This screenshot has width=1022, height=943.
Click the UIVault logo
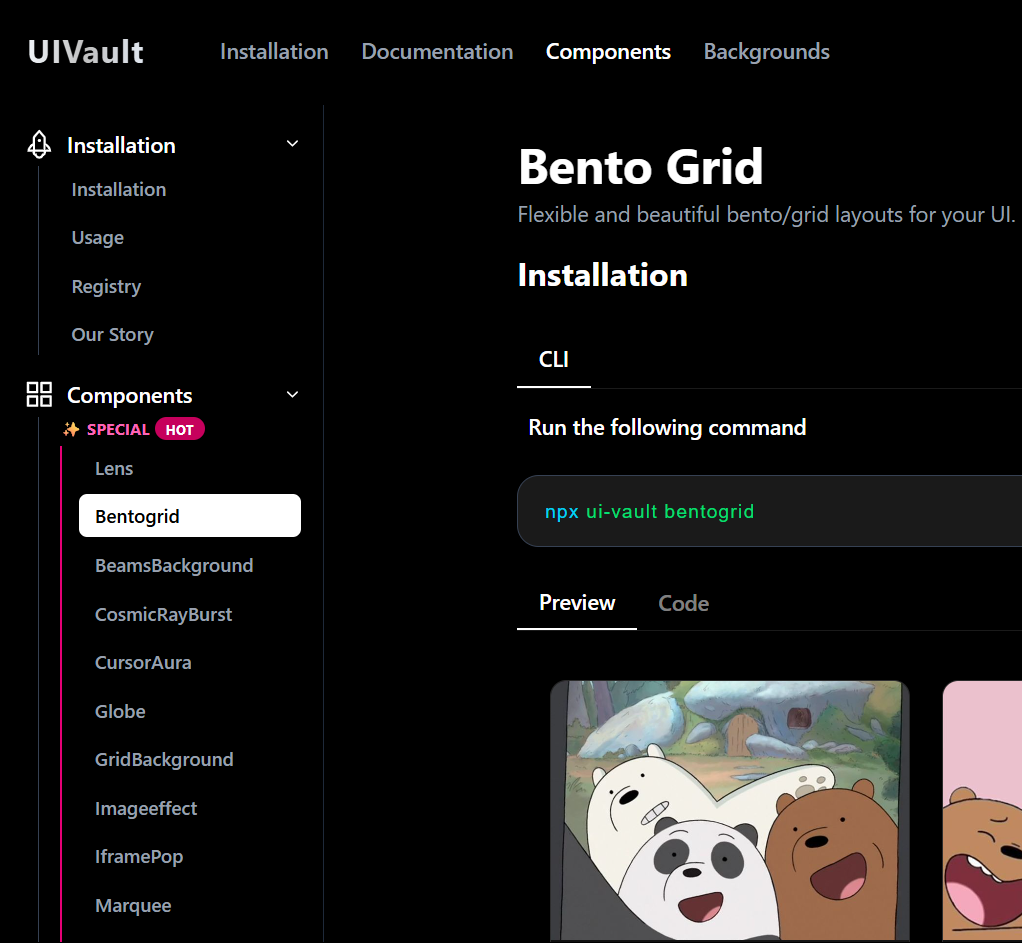86,51
